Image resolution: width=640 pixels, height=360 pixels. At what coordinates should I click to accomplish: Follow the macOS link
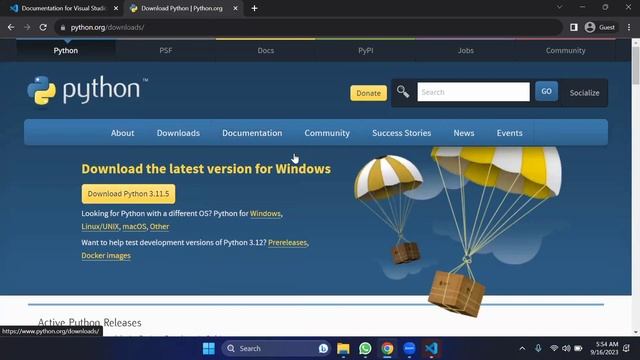click(134, 227)
